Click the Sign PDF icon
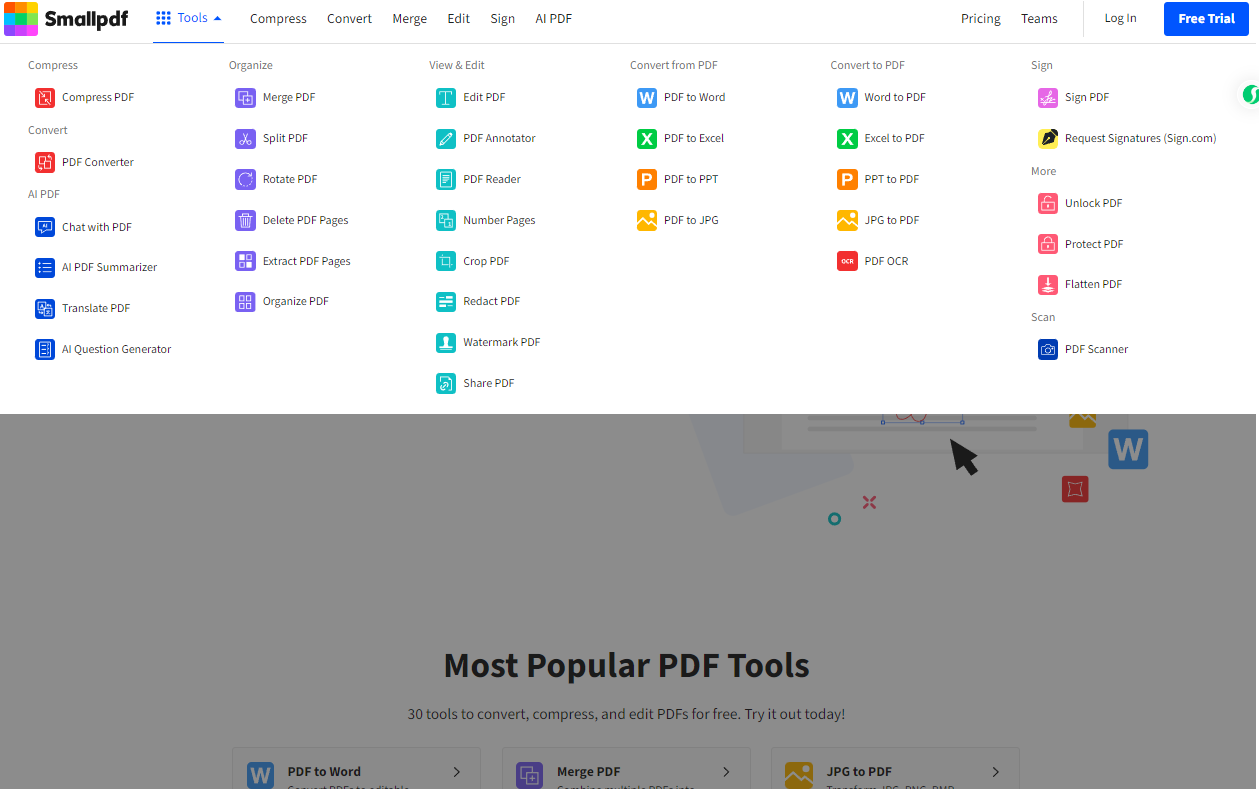This screenshot has width=1259, height=789. pos(1048,97)
